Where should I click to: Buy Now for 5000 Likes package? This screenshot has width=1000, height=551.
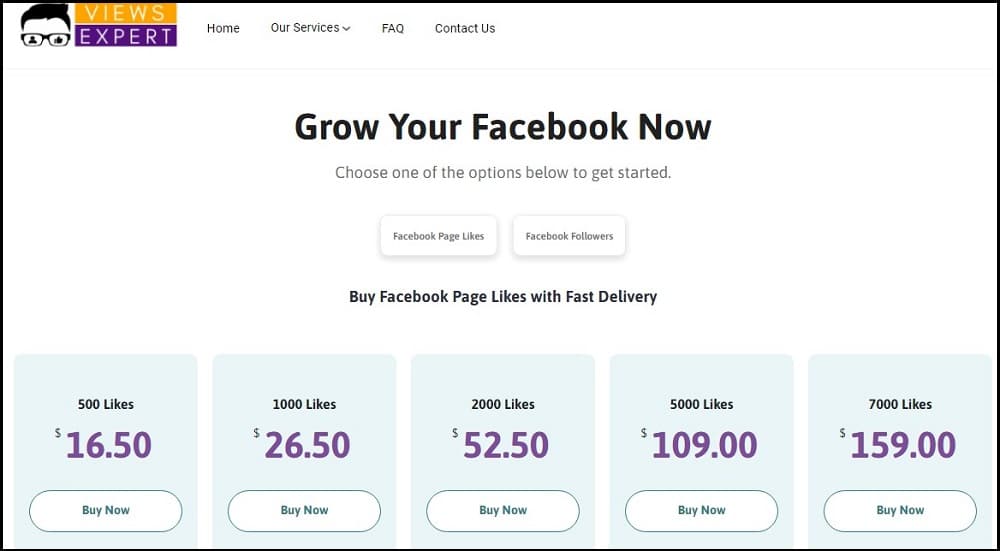[702, 510]
